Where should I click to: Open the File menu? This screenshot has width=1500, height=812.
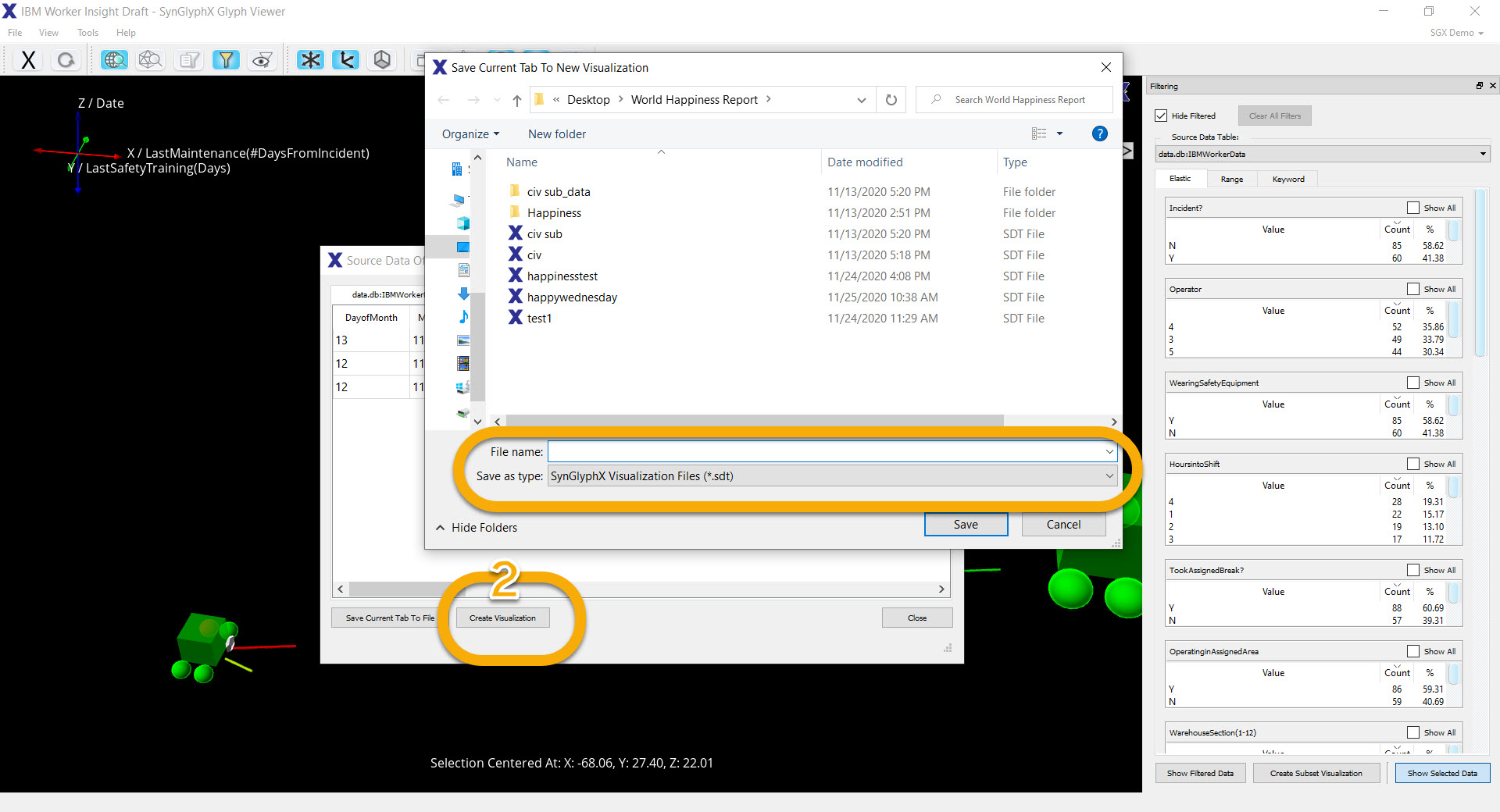pyautogui.click(x=15, y=33)
